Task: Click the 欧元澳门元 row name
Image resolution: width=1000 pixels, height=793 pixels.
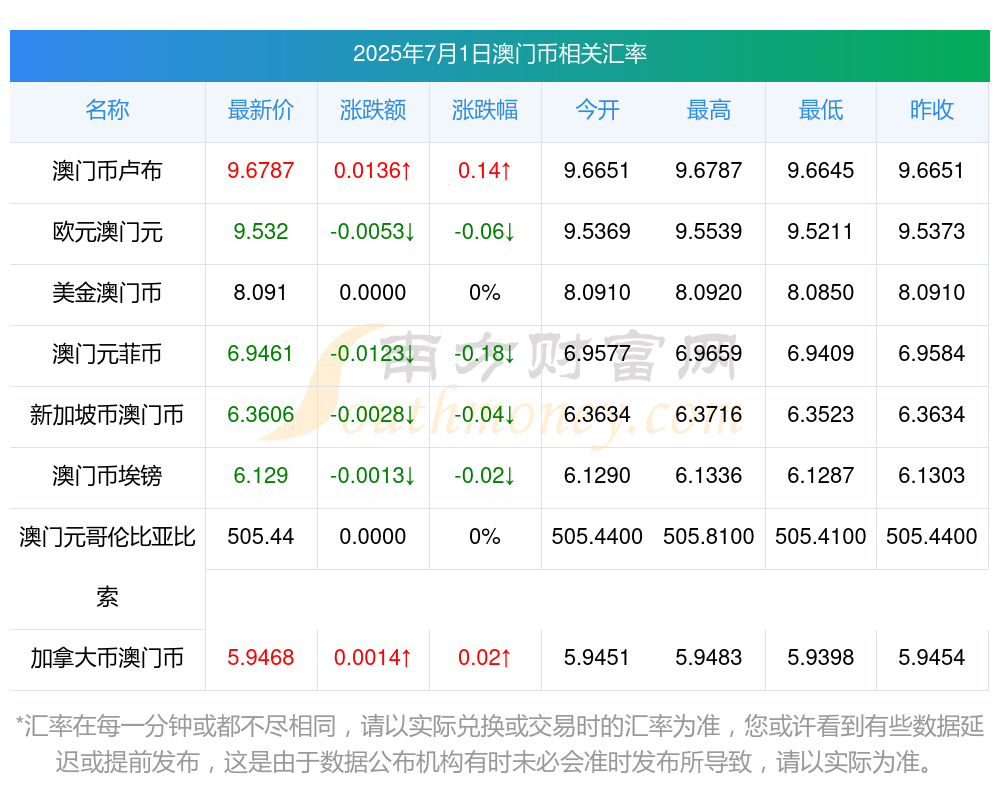Action: pos(107,232)
